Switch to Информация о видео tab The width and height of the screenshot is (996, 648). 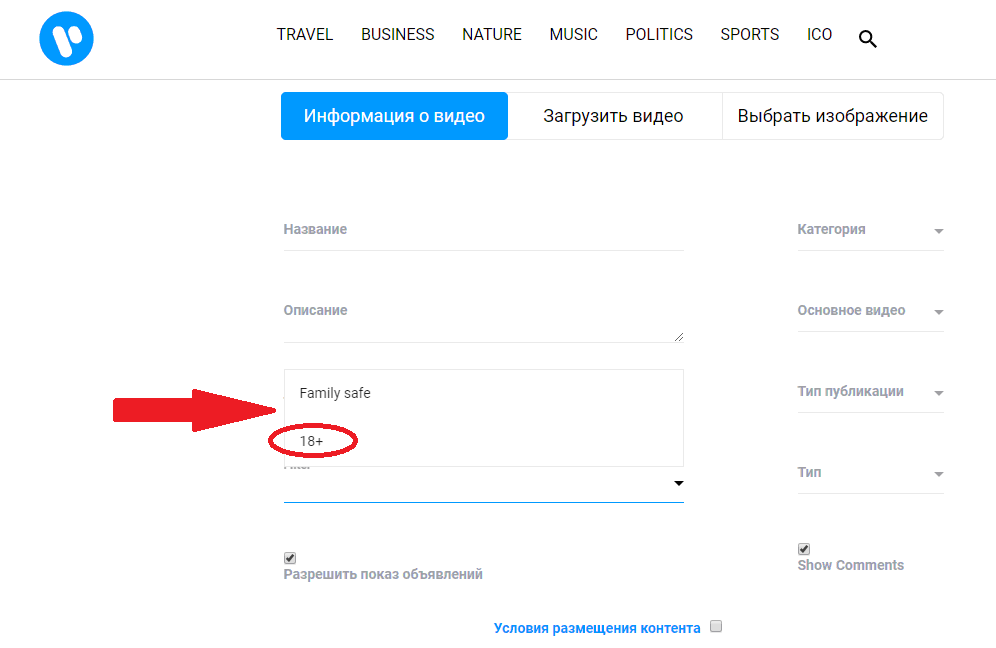[x=394, y=116]
